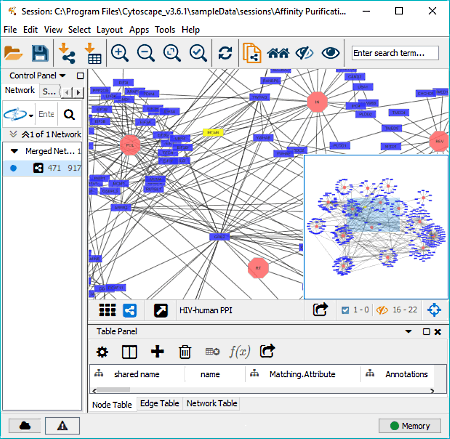Sort by shared name column header
This screenshot has width=450, height=439.
(x=137, y=374)
